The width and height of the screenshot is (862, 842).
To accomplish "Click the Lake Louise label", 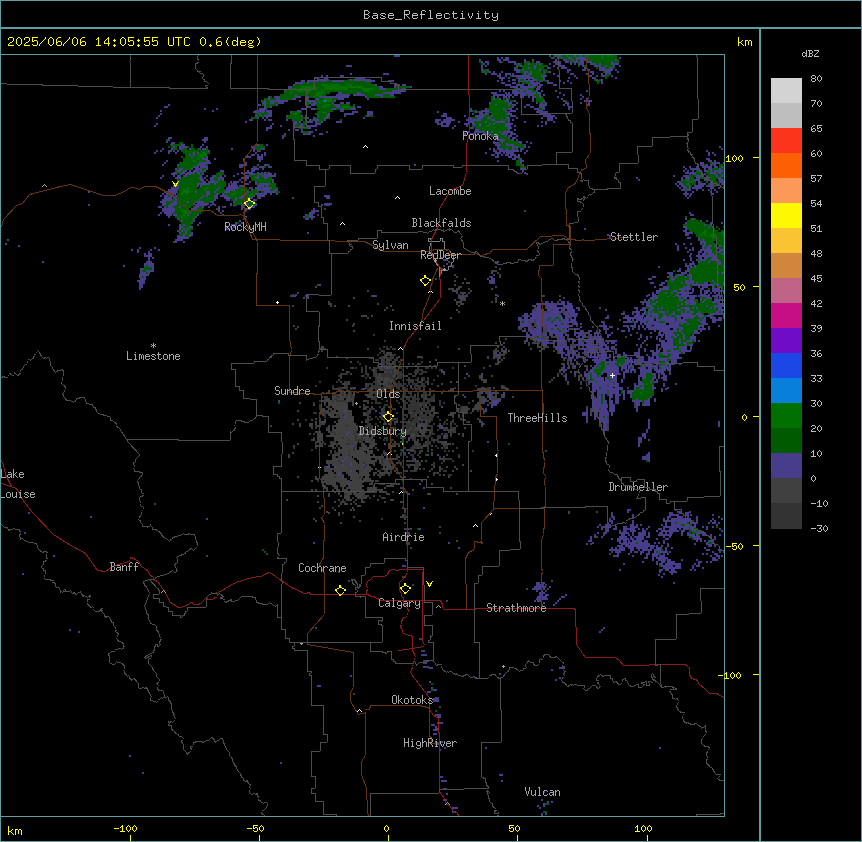I will tap(17, 484).
